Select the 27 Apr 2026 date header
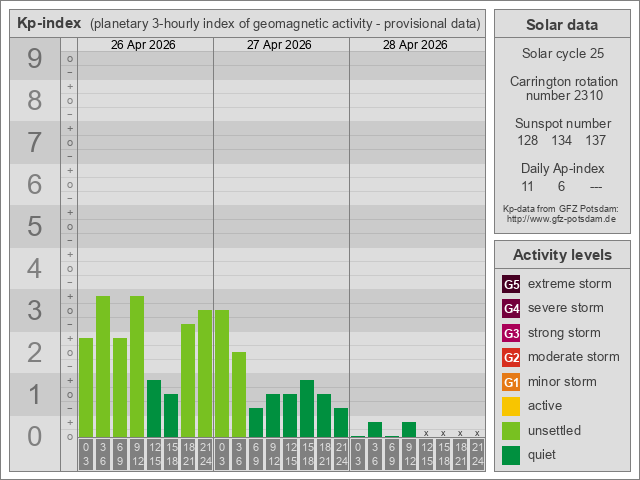 coord(281,45)
